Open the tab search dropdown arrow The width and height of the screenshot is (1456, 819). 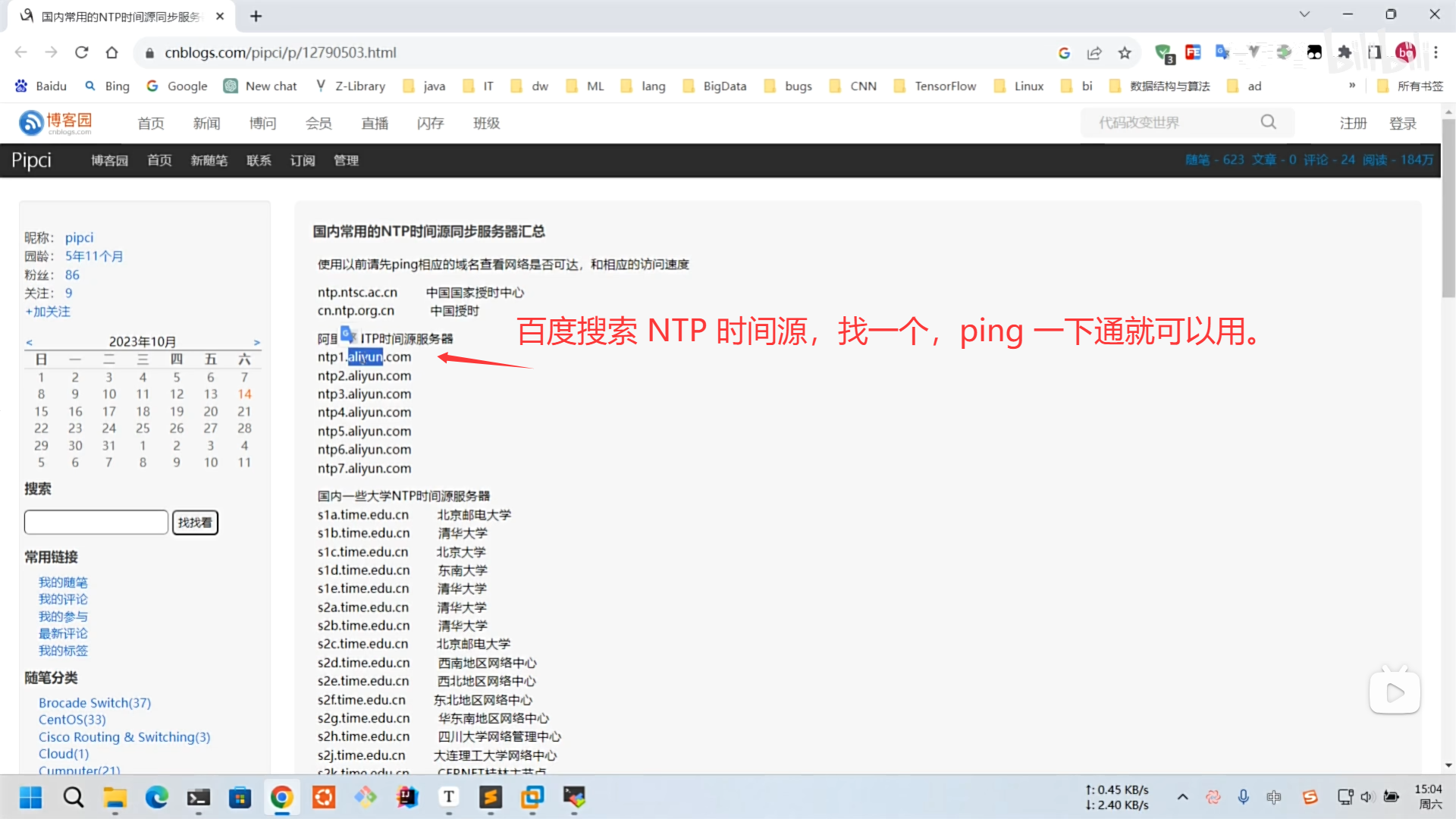click(x=1304, y=14)
